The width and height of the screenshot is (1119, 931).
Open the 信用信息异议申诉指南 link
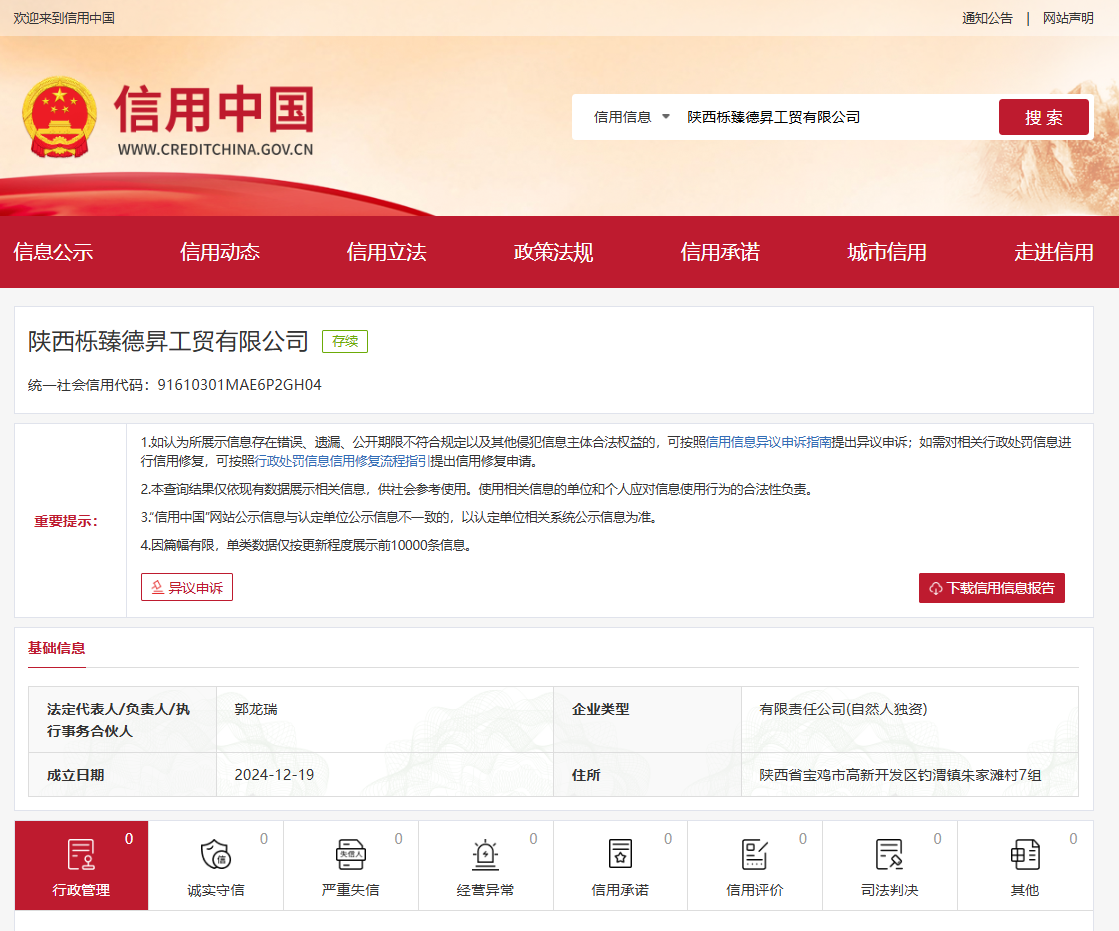(769, 442)
